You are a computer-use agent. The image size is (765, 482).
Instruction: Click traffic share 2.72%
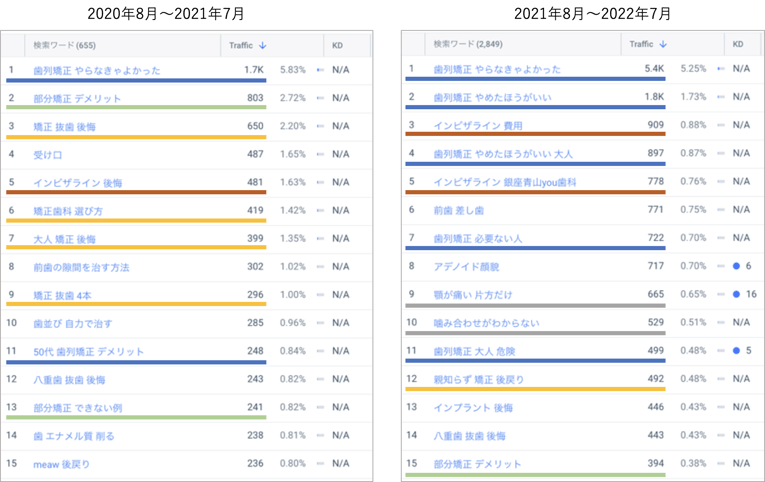click(x=293, y=98)
